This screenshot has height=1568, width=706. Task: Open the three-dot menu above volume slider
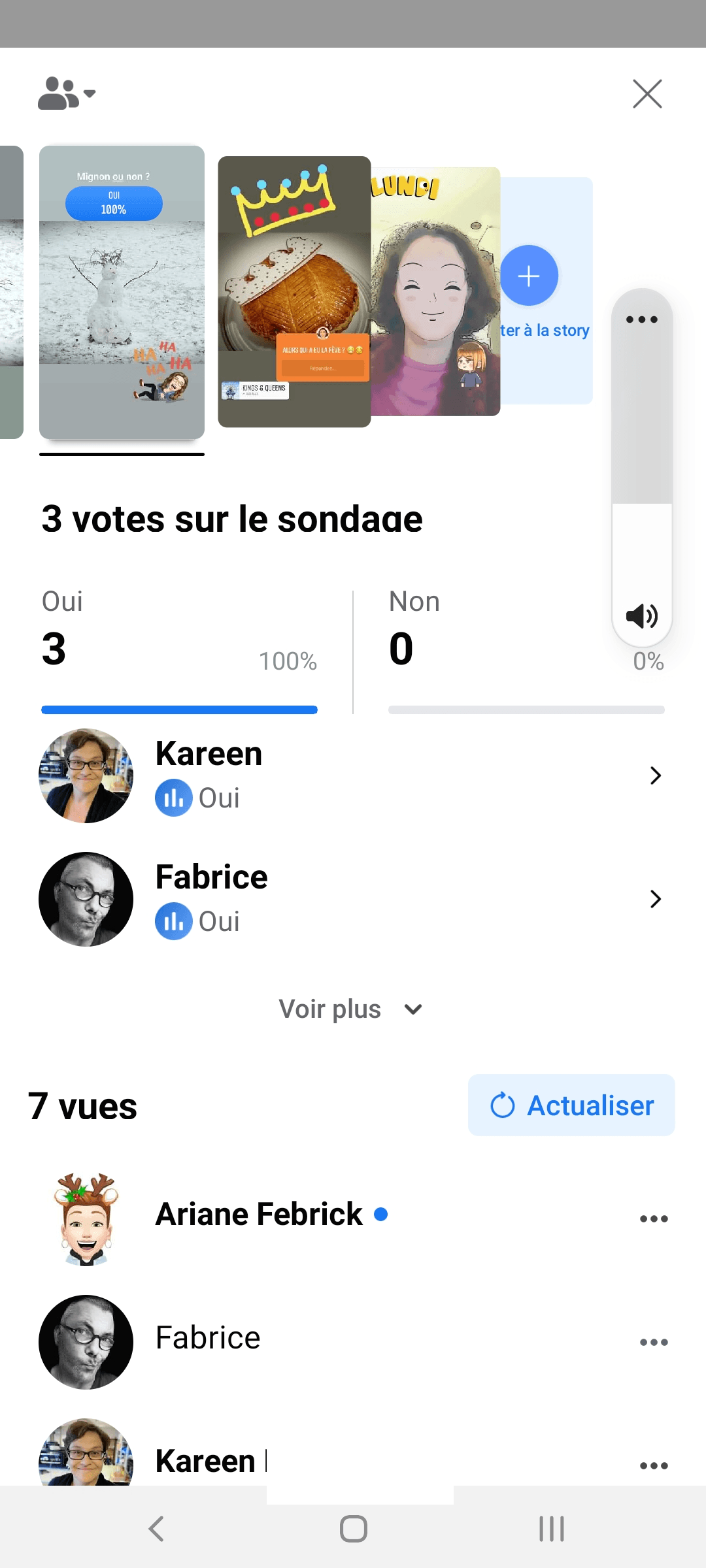click(641, 319)
